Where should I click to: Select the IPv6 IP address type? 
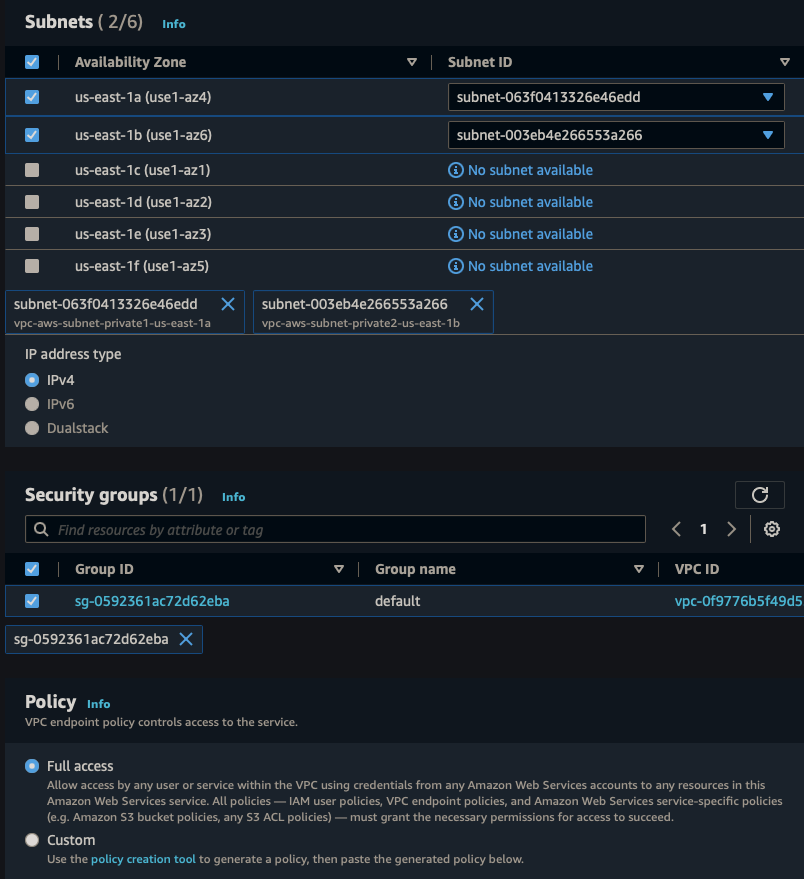[33, 404]
